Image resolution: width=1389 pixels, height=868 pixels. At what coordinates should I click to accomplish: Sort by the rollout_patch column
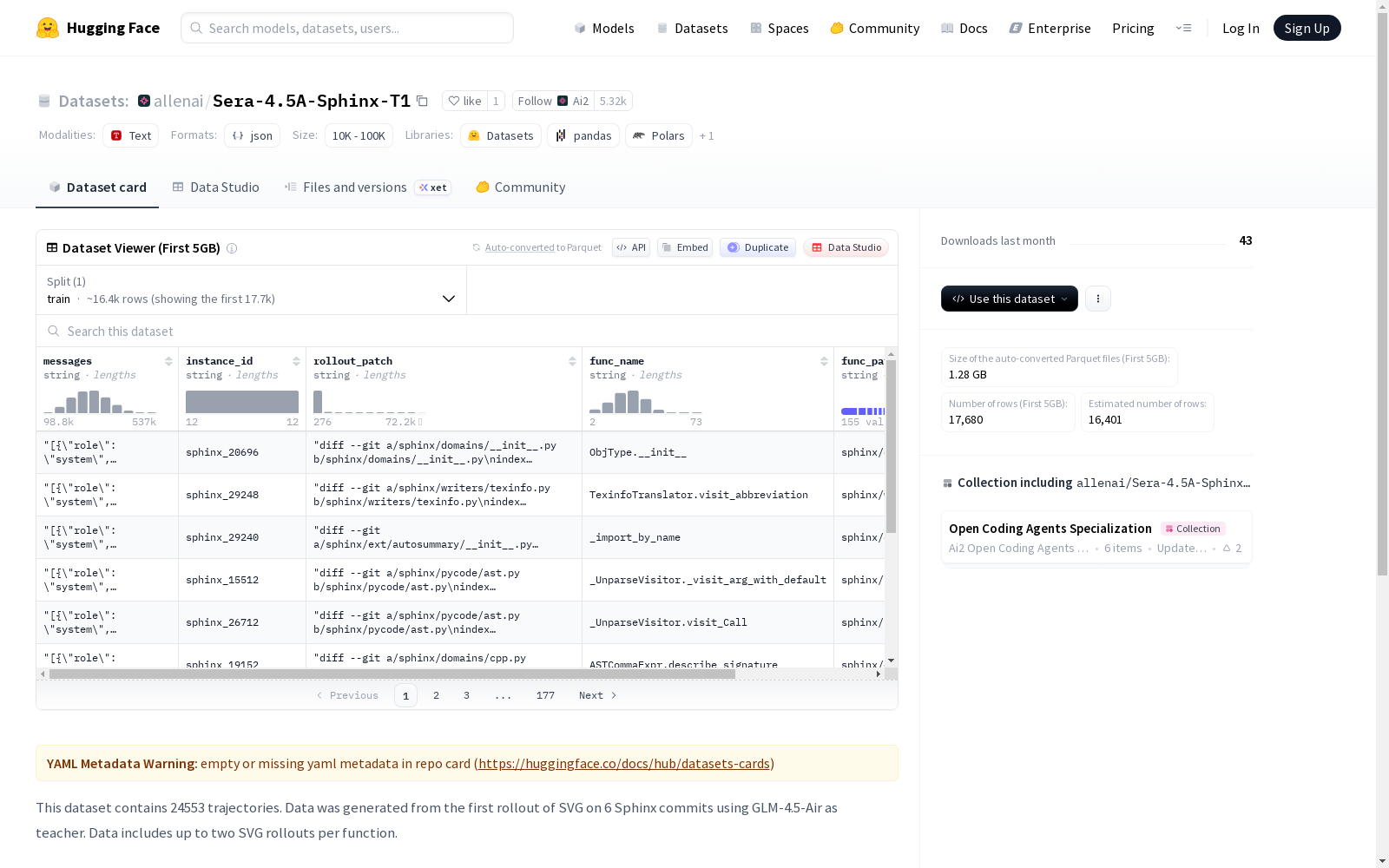572,361
